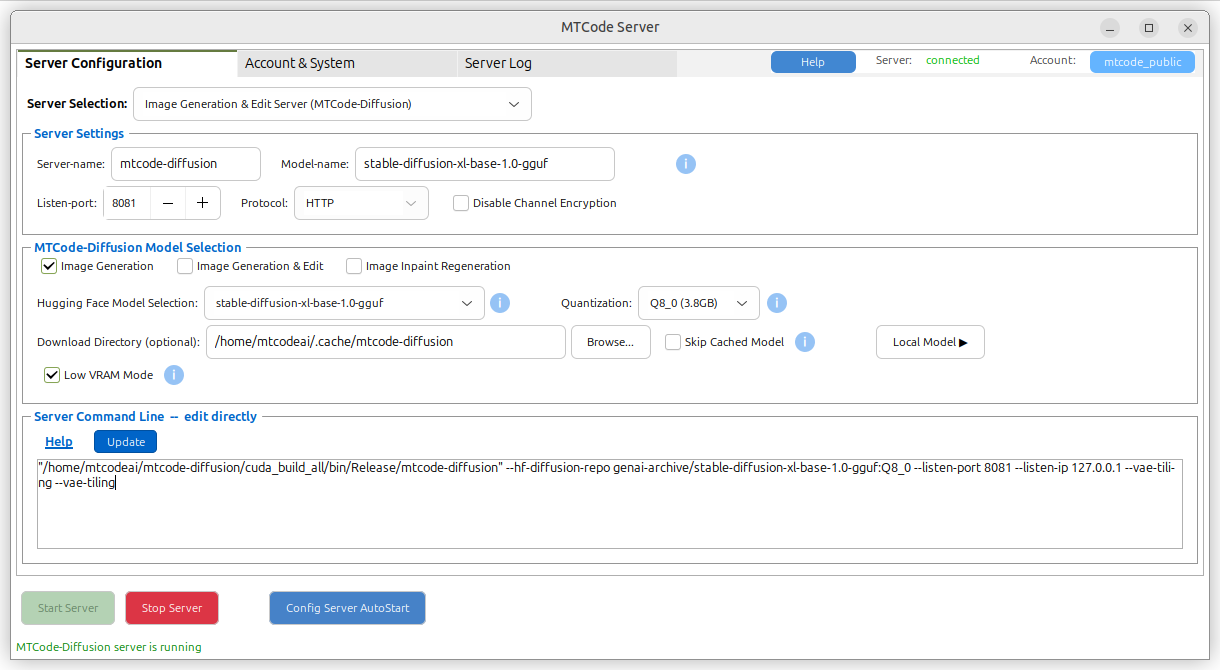Click the Server-name input field
The image size is (1220, 670).
[x=186, y=164]
